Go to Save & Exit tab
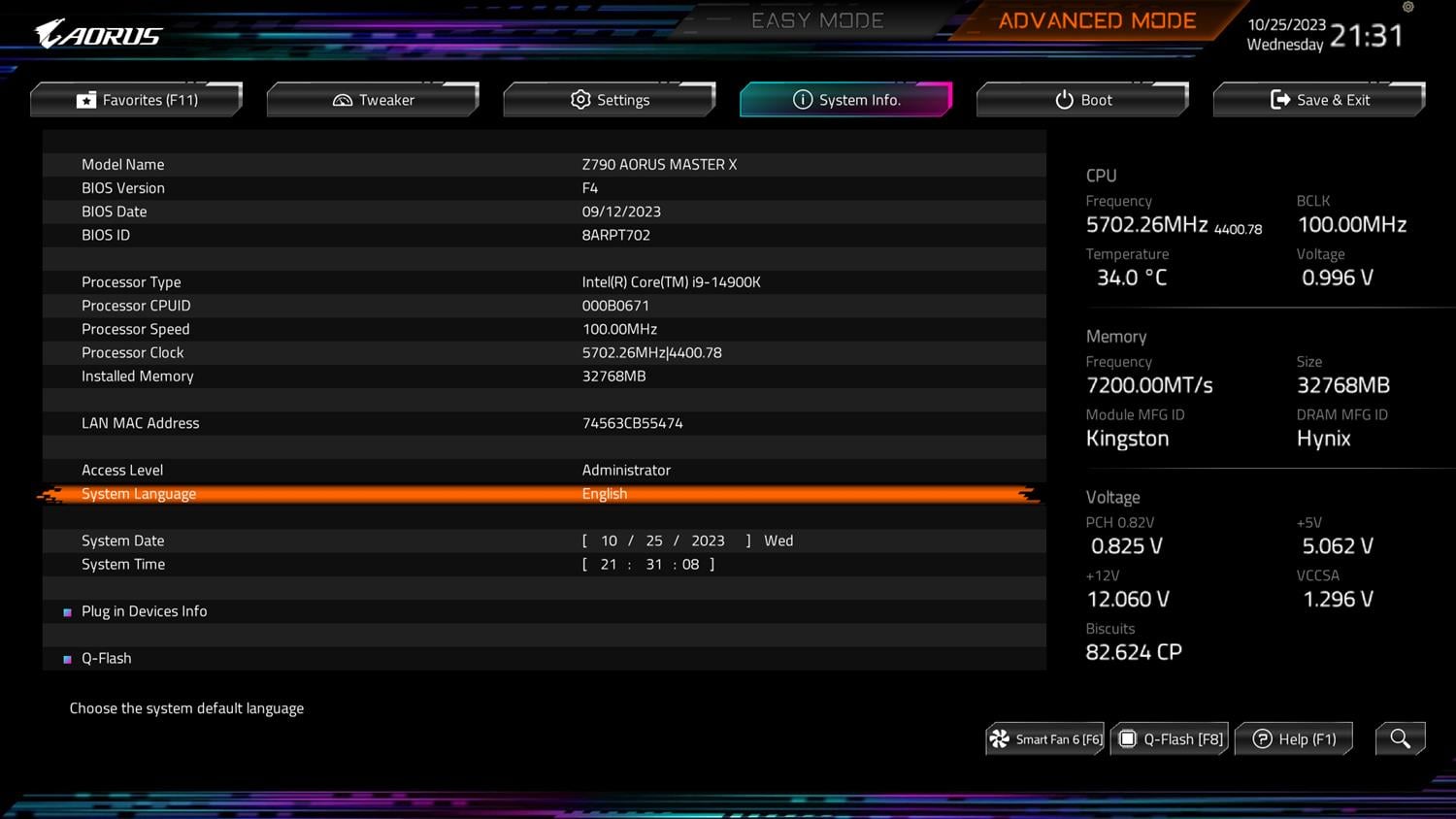The height and width of the screenshot is (819, 1456). (1319, 100)
